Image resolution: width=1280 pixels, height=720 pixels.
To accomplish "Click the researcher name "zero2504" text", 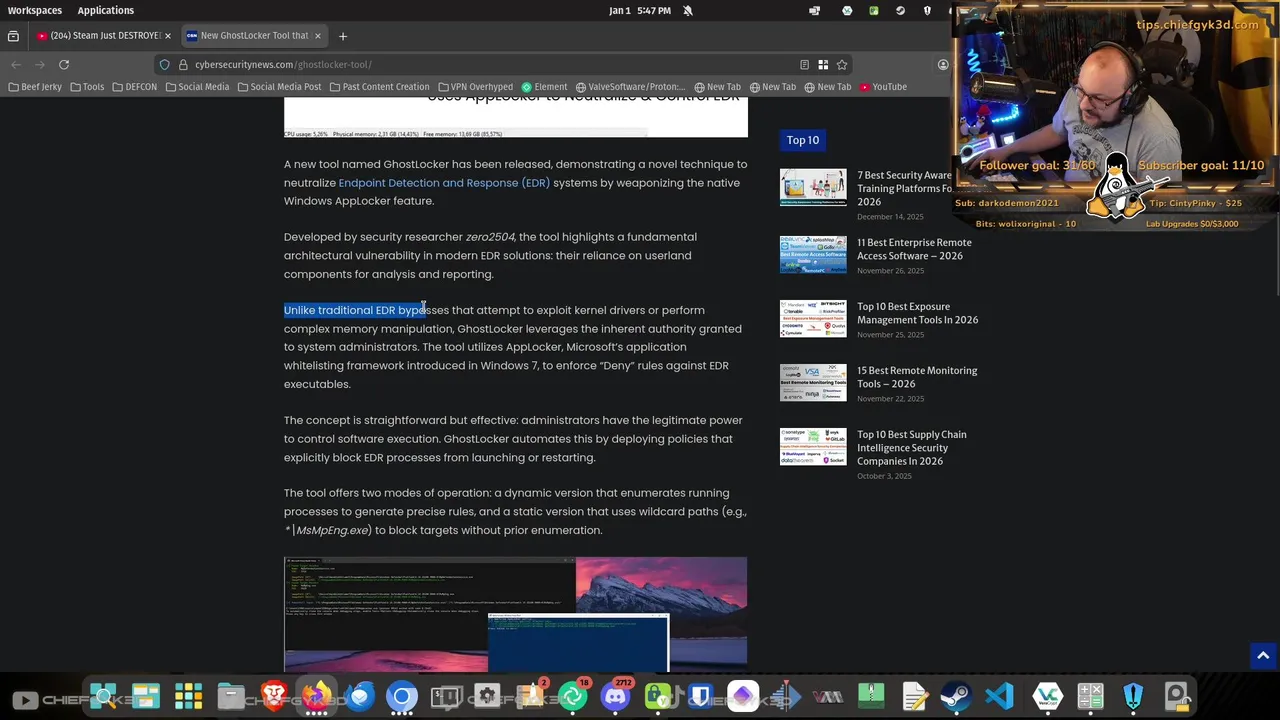I will 490,237.
